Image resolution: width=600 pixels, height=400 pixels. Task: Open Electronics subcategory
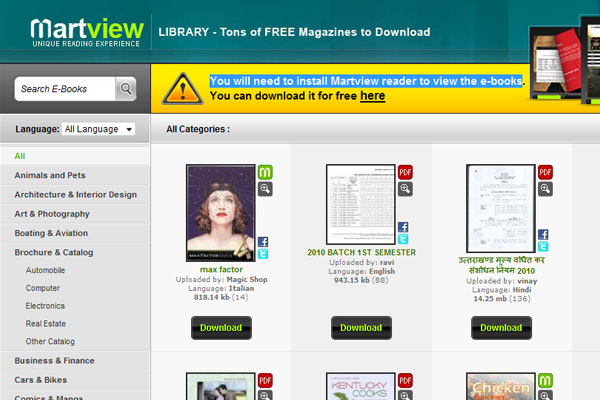(x=45, y=306)
